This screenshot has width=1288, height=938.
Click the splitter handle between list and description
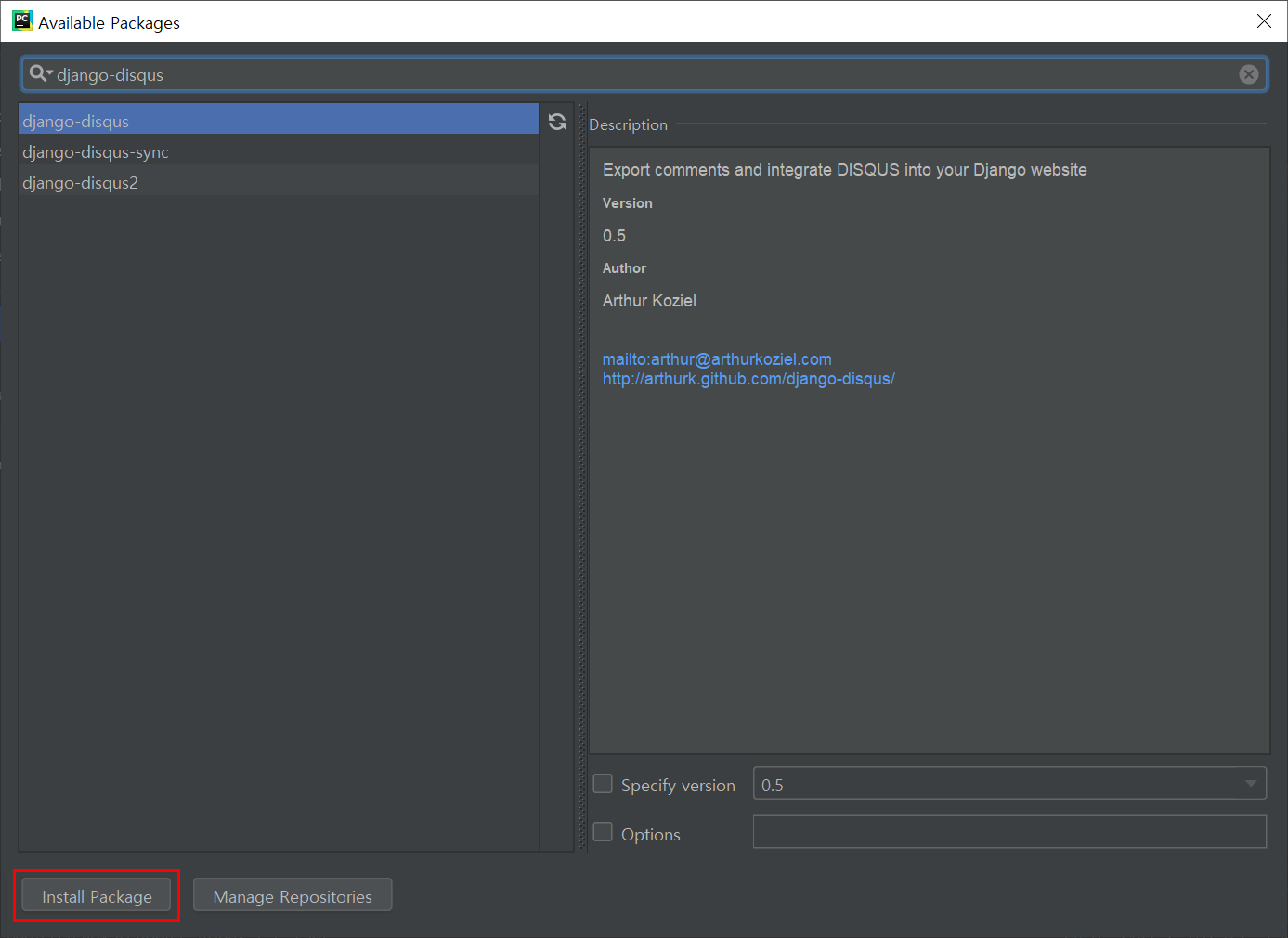click(x=581, y=476)
